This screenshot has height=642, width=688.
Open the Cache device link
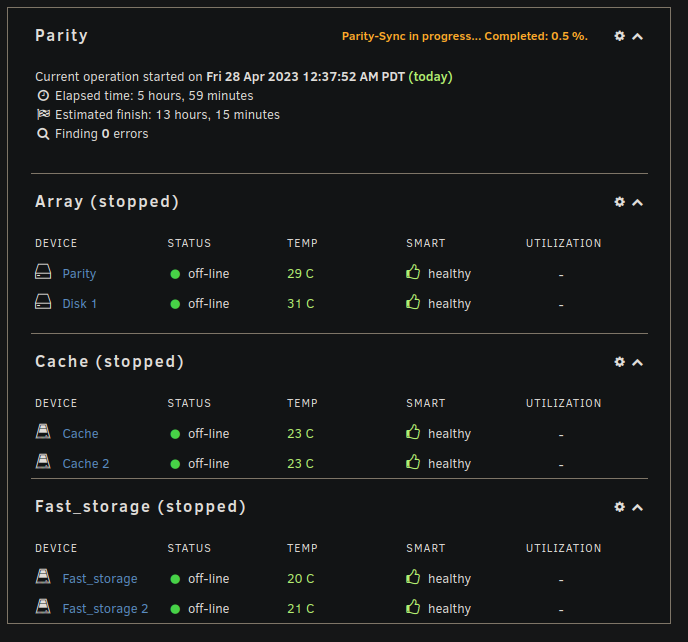tap(80, 434)
